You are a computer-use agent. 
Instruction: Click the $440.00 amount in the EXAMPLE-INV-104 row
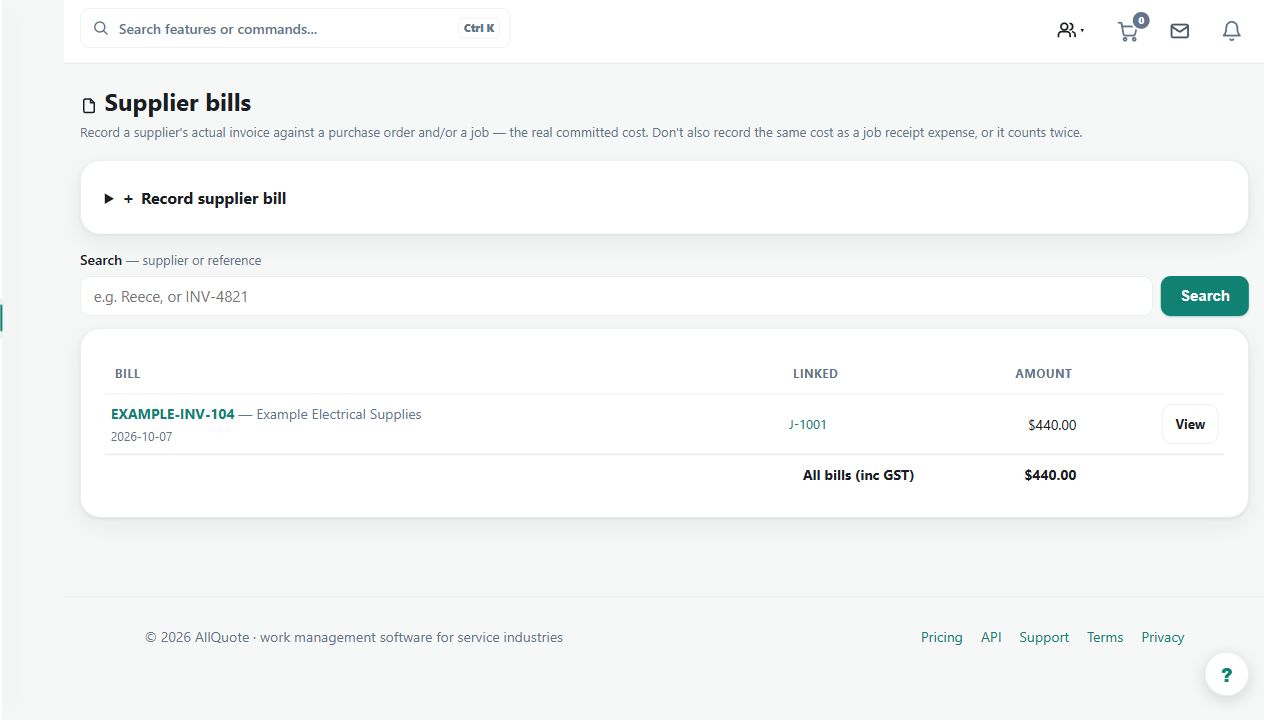[1052, 425]
